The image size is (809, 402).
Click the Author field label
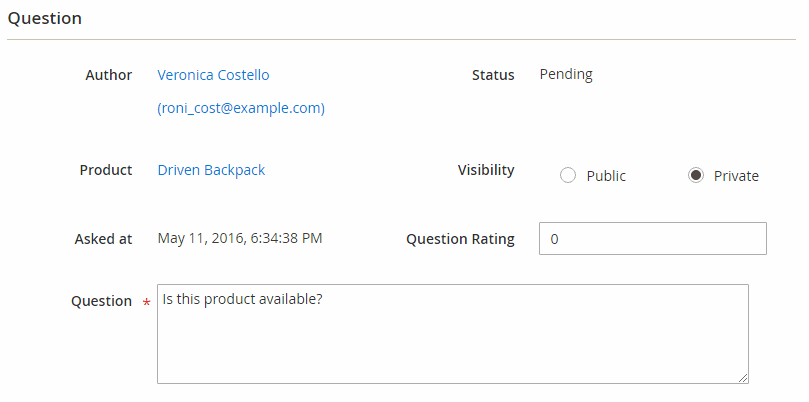coord(109,75)
